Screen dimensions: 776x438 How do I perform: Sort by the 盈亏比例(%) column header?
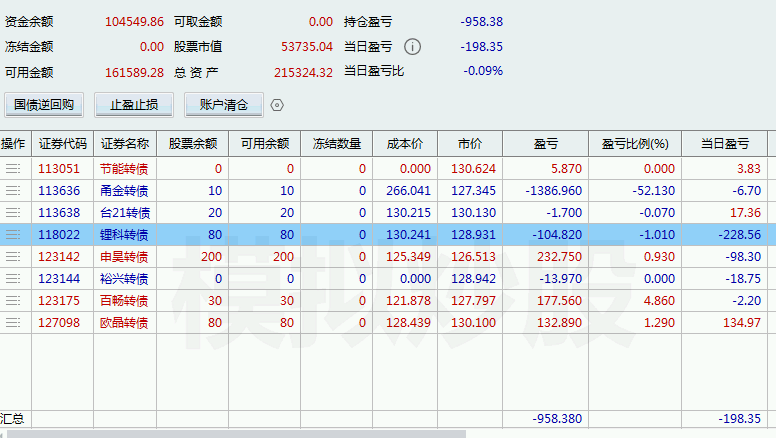click(x=635, y=144)
